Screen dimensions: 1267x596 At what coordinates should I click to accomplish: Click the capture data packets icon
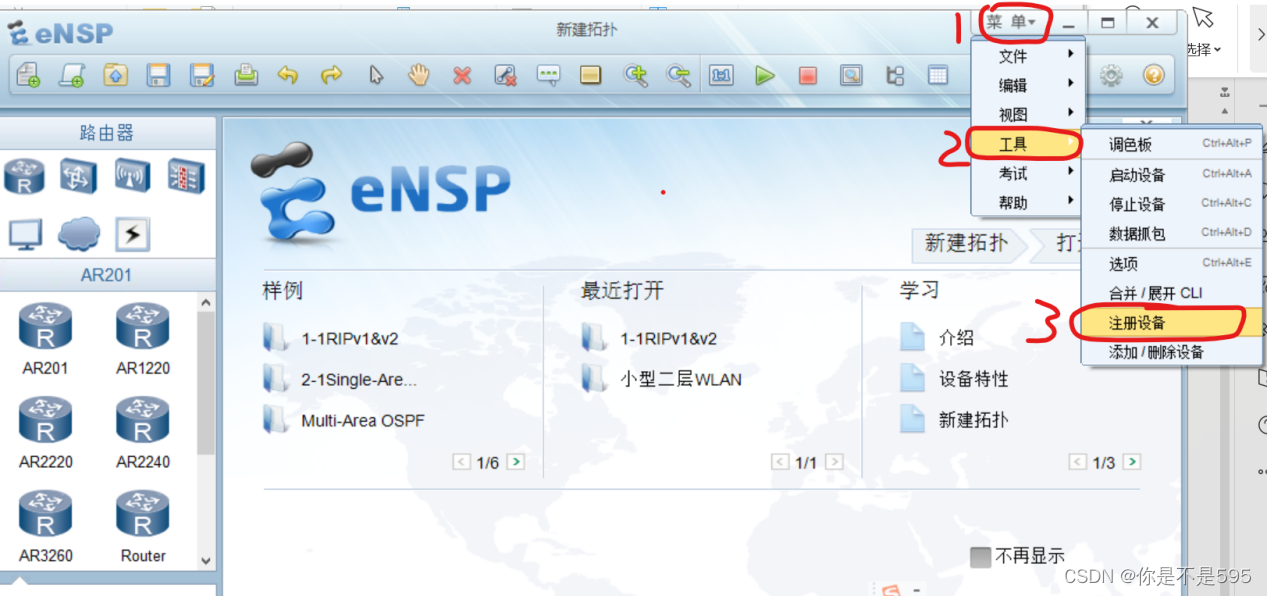pos(851,75)
